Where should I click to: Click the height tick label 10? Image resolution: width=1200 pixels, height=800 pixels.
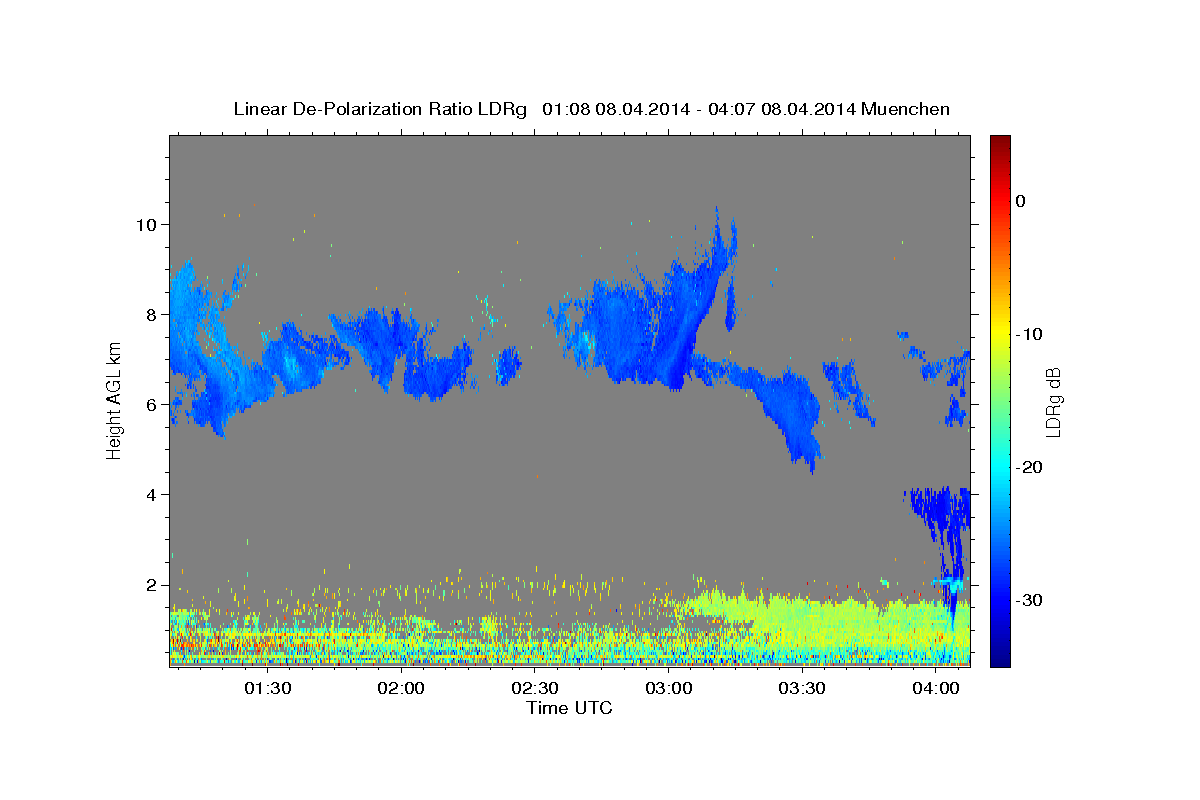coord(145,224)
